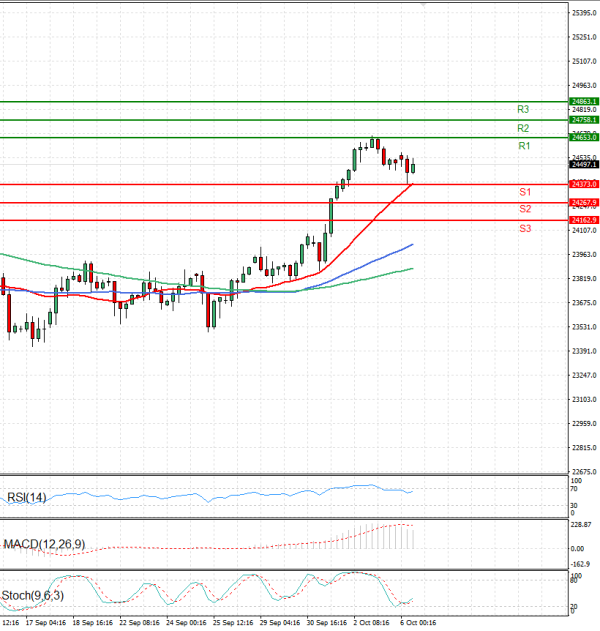The width and height of the screenshot is (600, 631).
Task: Click the RSI(14) indicator label
Action: 27,497
